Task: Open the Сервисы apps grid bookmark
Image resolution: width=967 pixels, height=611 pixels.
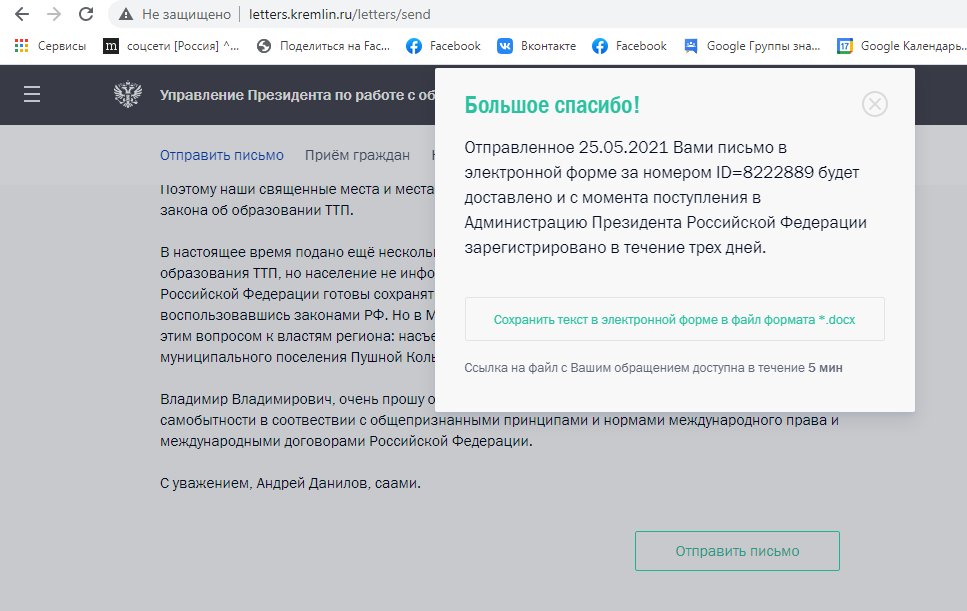Action: (50, 46)
